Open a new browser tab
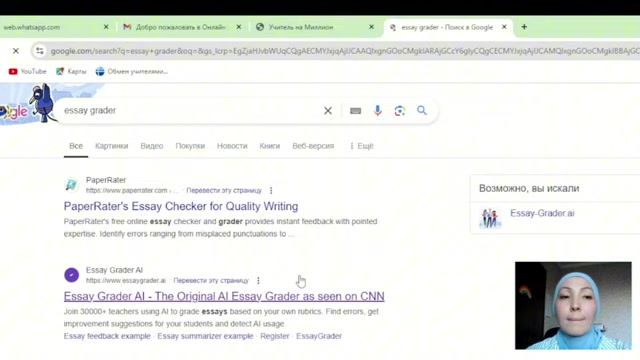This screenshot has height=360, width=640. coord(524,27)
